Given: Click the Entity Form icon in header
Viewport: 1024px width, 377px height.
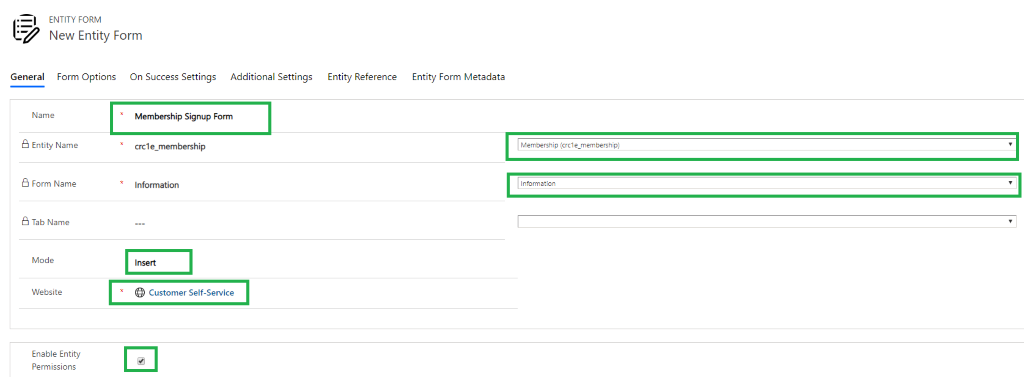Looking at the screenshot, I should pyautogui.click(x=25, y=29).
